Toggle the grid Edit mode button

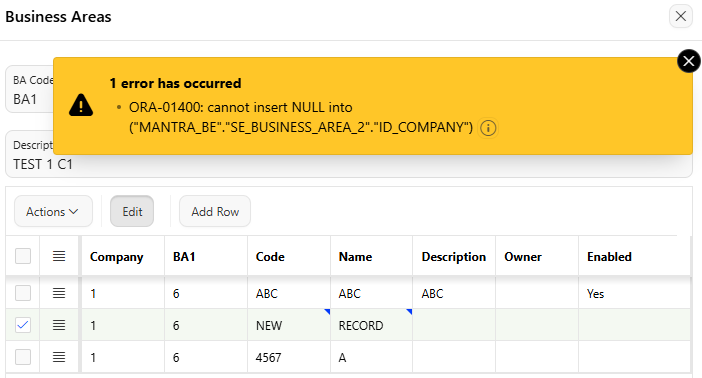click(132, 211)
